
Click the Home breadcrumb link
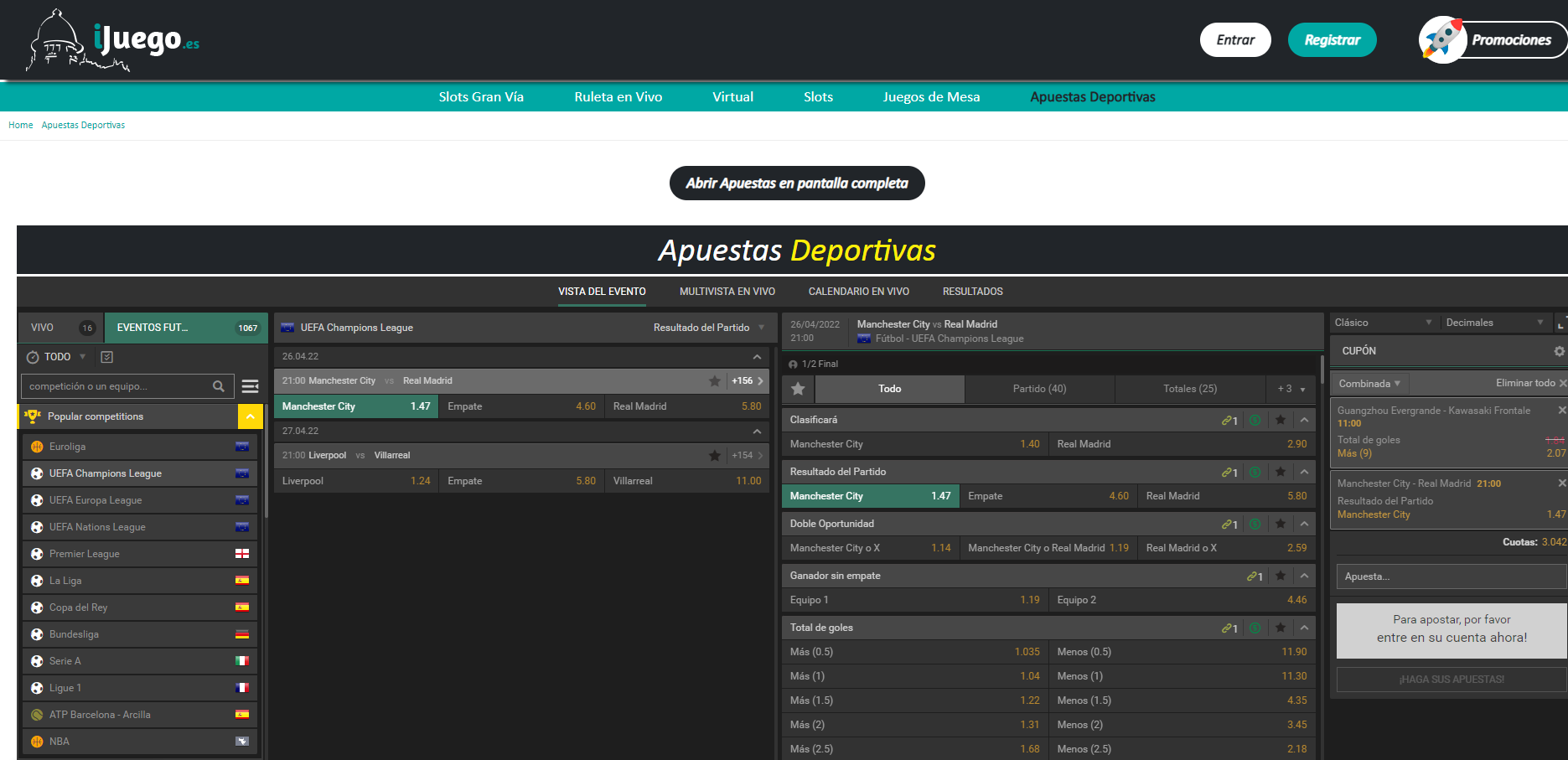coord(21,125)
